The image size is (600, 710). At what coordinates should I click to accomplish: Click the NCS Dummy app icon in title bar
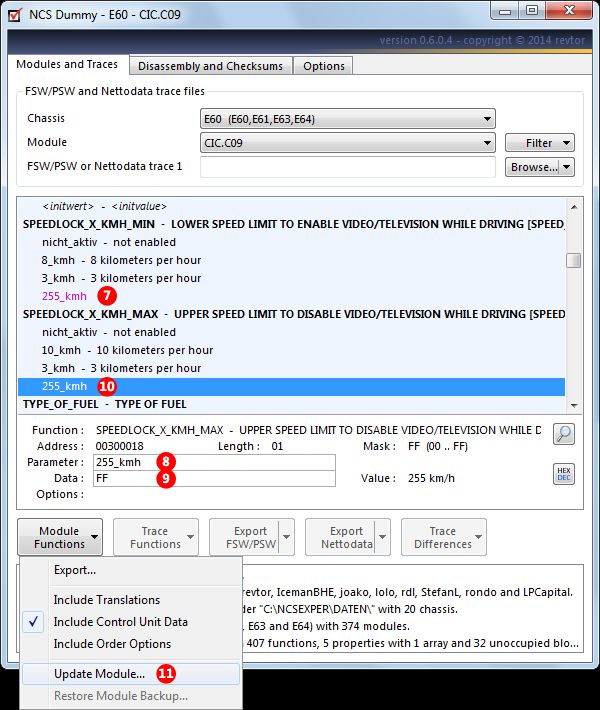pyautogui.click(x=15, y=14)
